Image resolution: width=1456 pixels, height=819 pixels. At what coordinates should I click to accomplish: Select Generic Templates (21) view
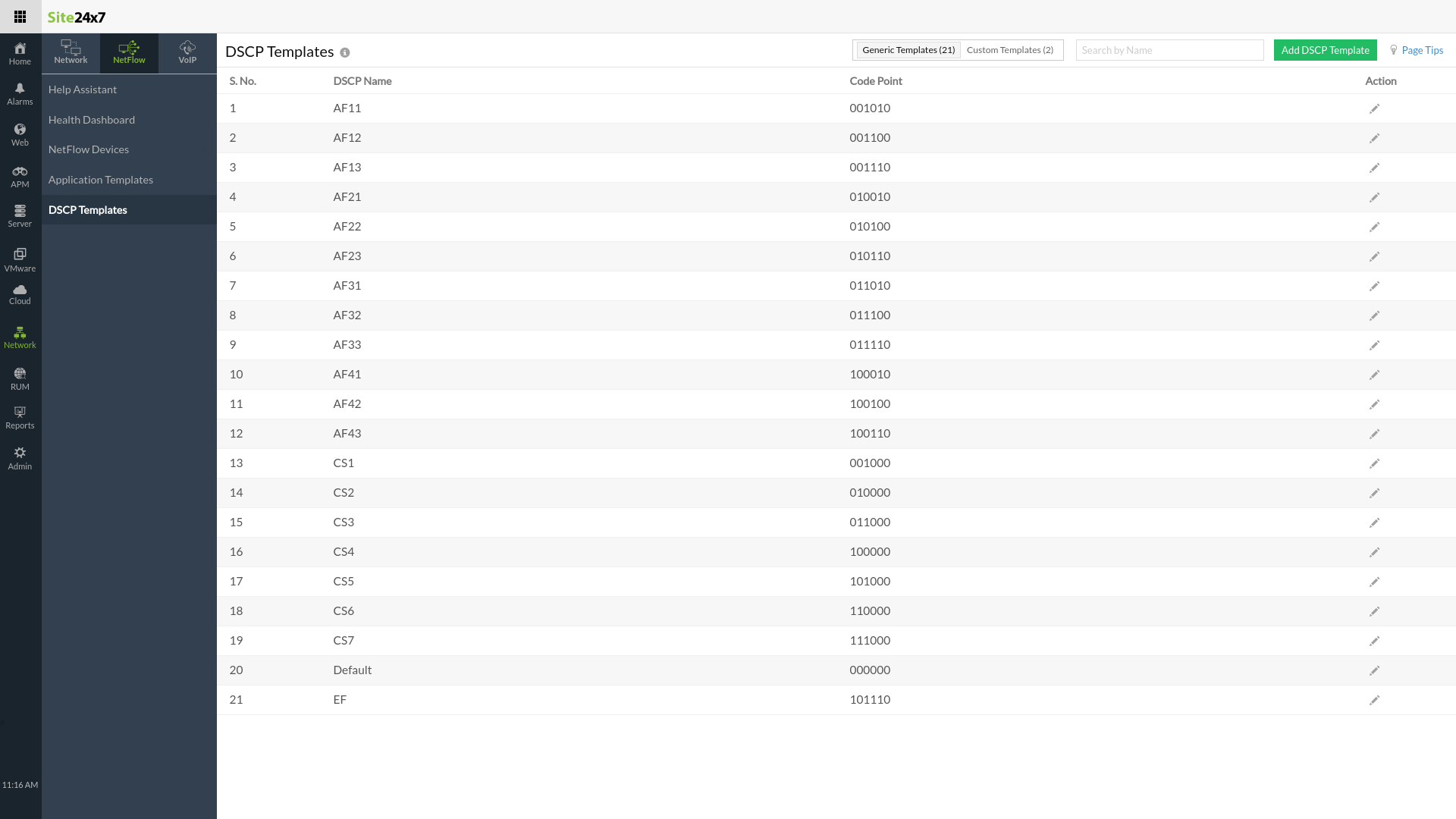tap(908, 50)
